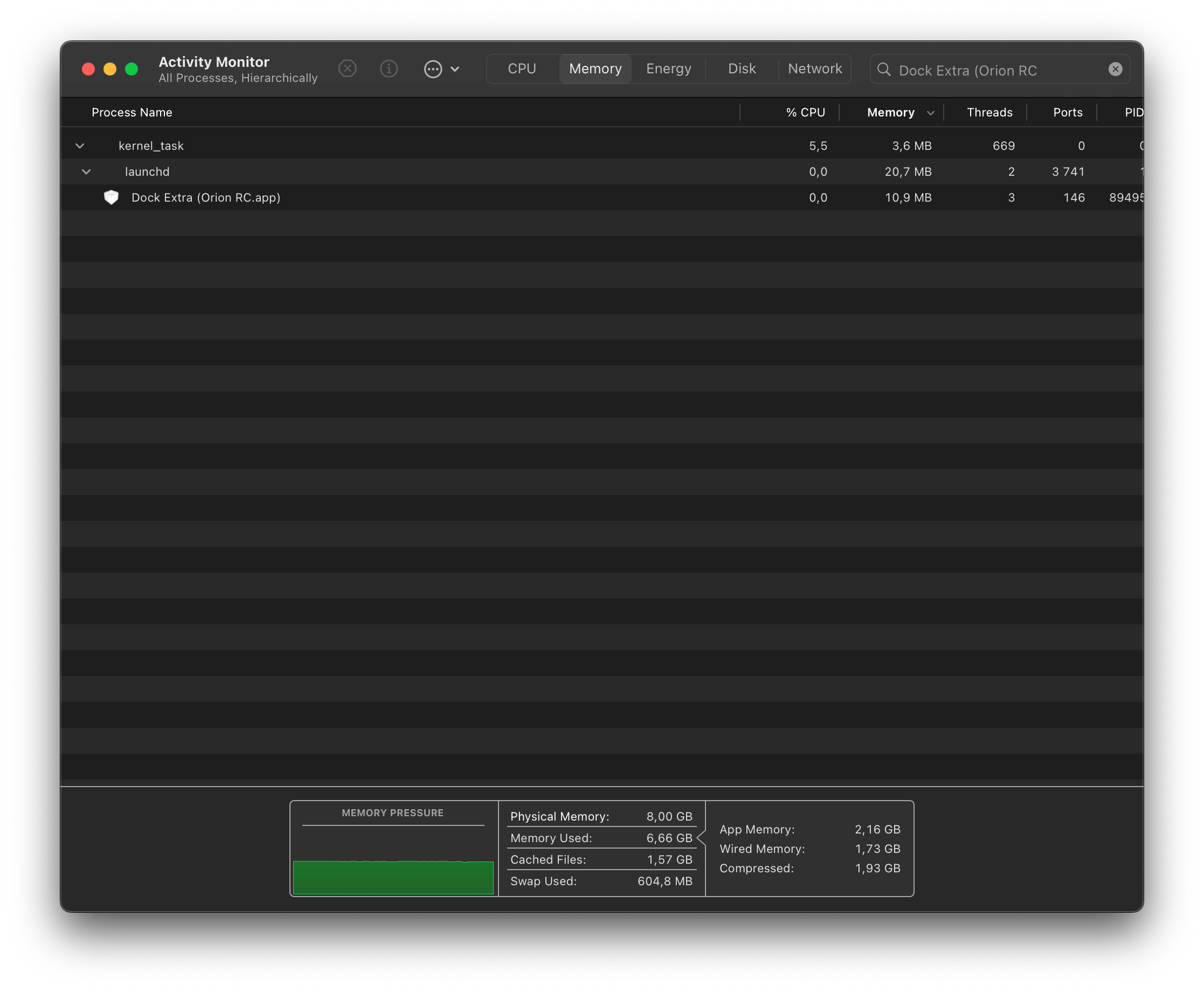Collapse the kernel_task disclosure chevron
Viewport: 1204px width, 992px height.
pyautogui.click(x=80, y=146)
